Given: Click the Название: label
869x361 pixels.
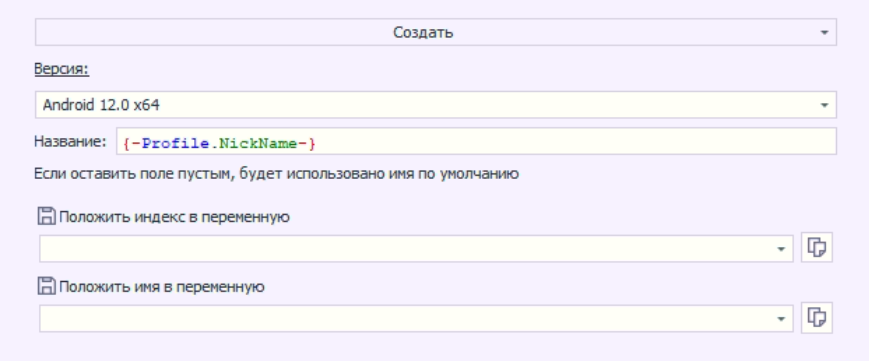Looking at the screenshot, I should tap(70, 141).
